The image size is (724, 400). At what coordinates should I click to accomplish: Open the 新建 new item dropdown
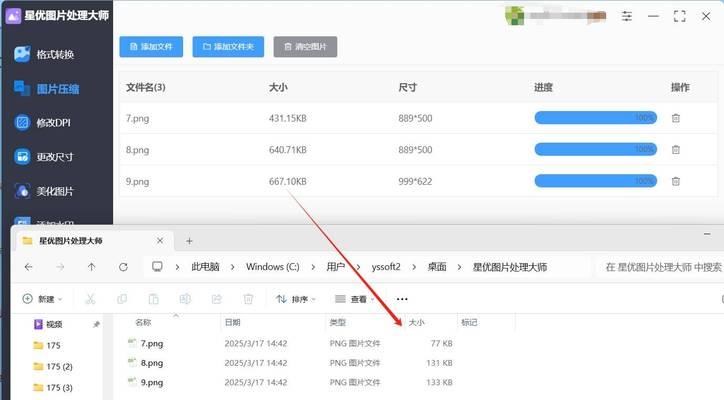coord(42,299)
